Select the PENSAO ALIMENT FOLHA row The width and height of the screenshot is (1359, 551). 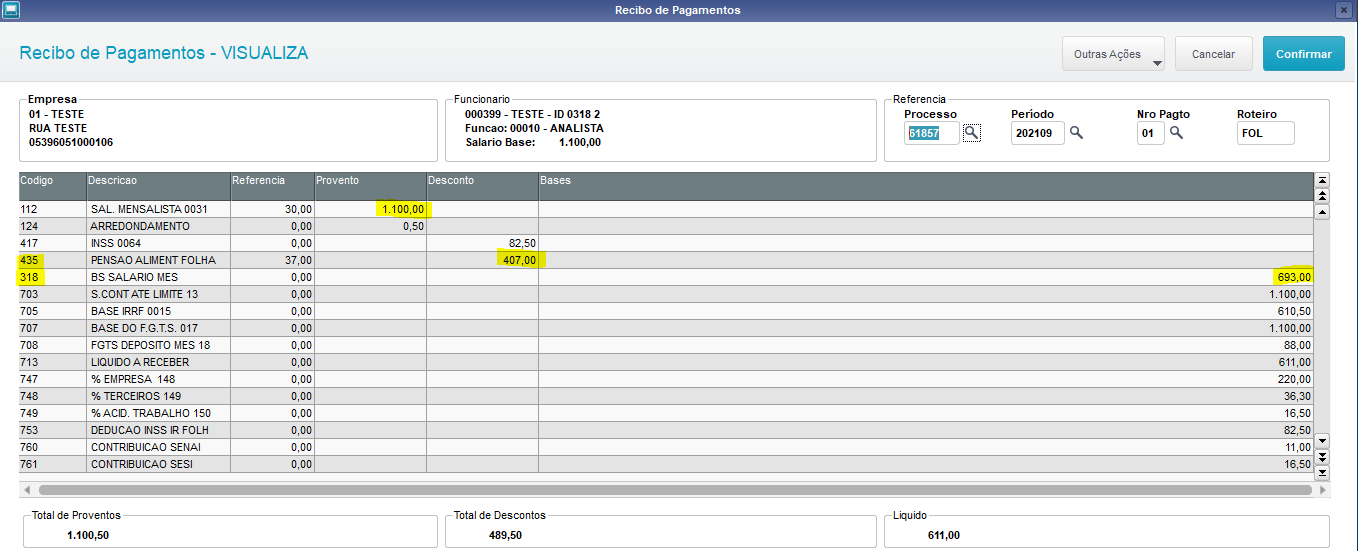[666, 260]
